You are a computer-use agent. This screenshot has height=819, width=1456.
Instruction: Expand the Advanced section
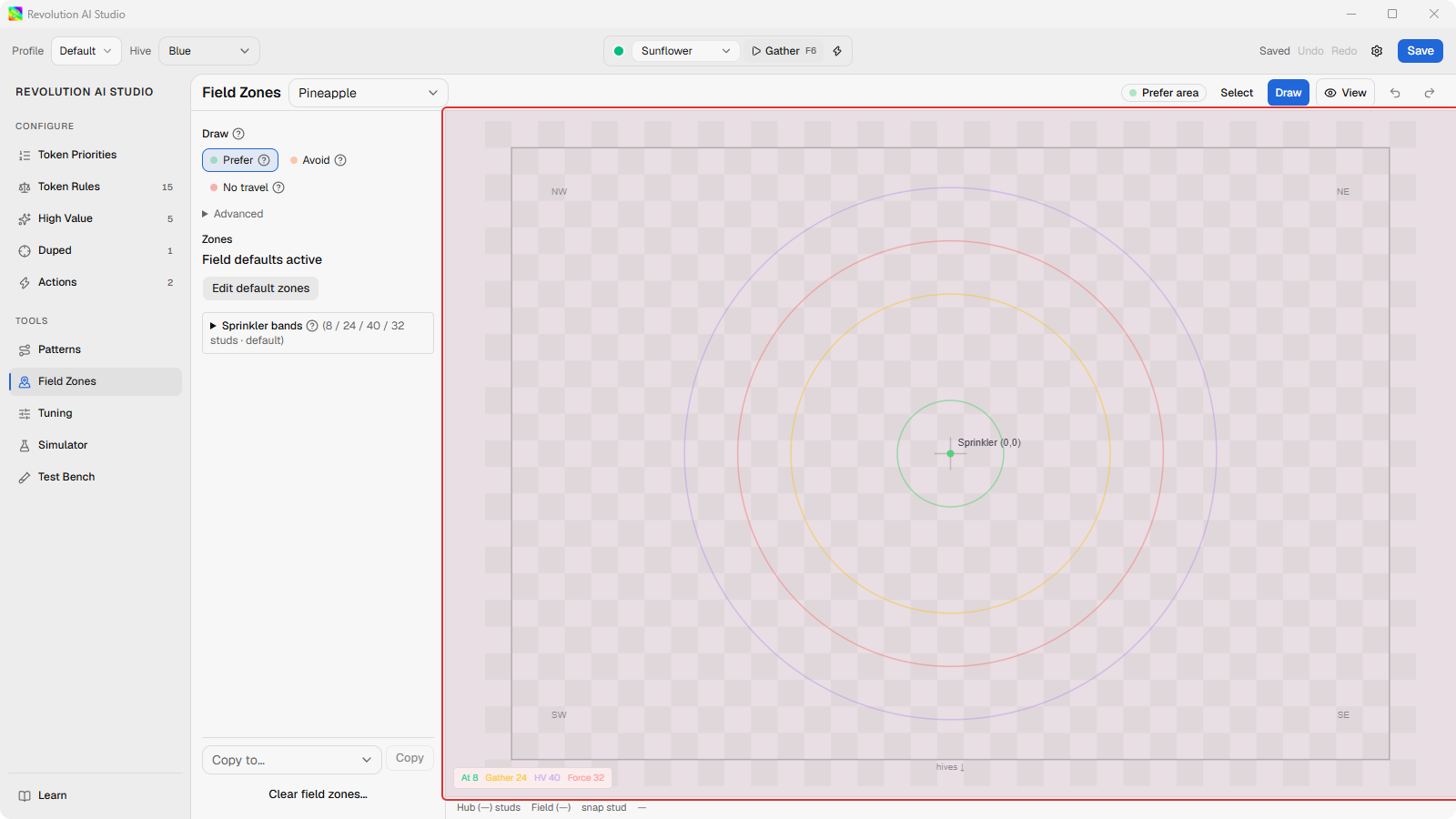(x=233, y=214)
